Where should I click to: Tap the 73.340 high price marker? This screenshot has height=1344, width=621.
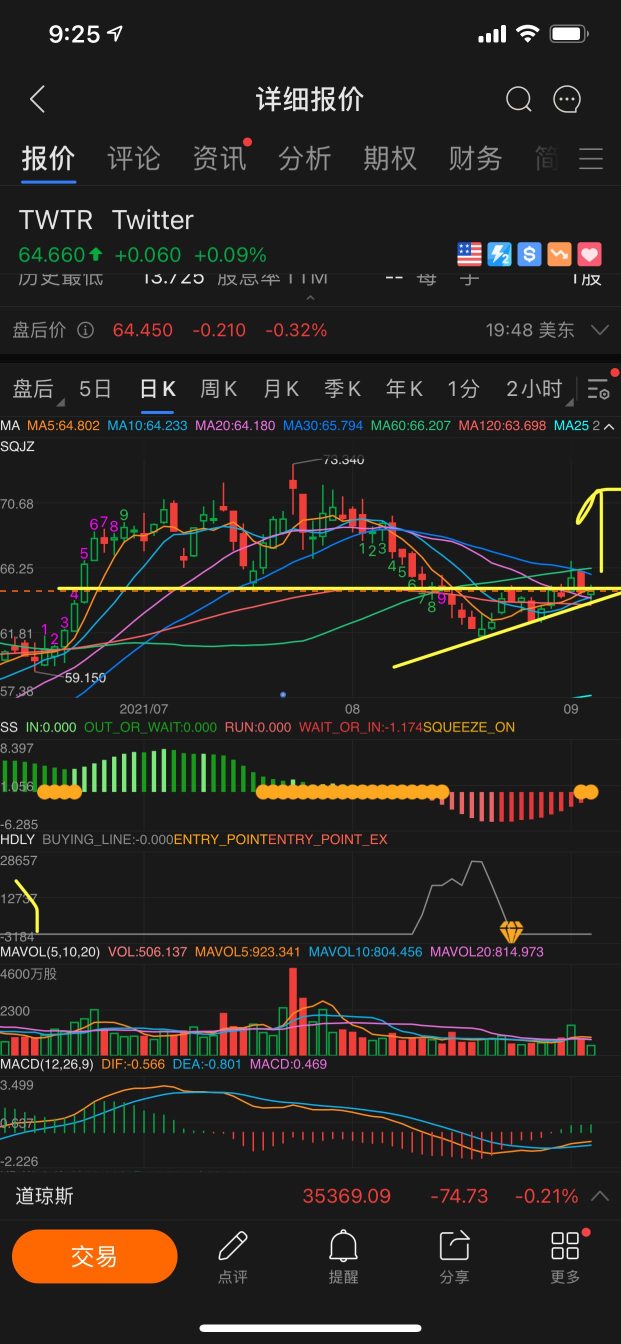point(344,460)
